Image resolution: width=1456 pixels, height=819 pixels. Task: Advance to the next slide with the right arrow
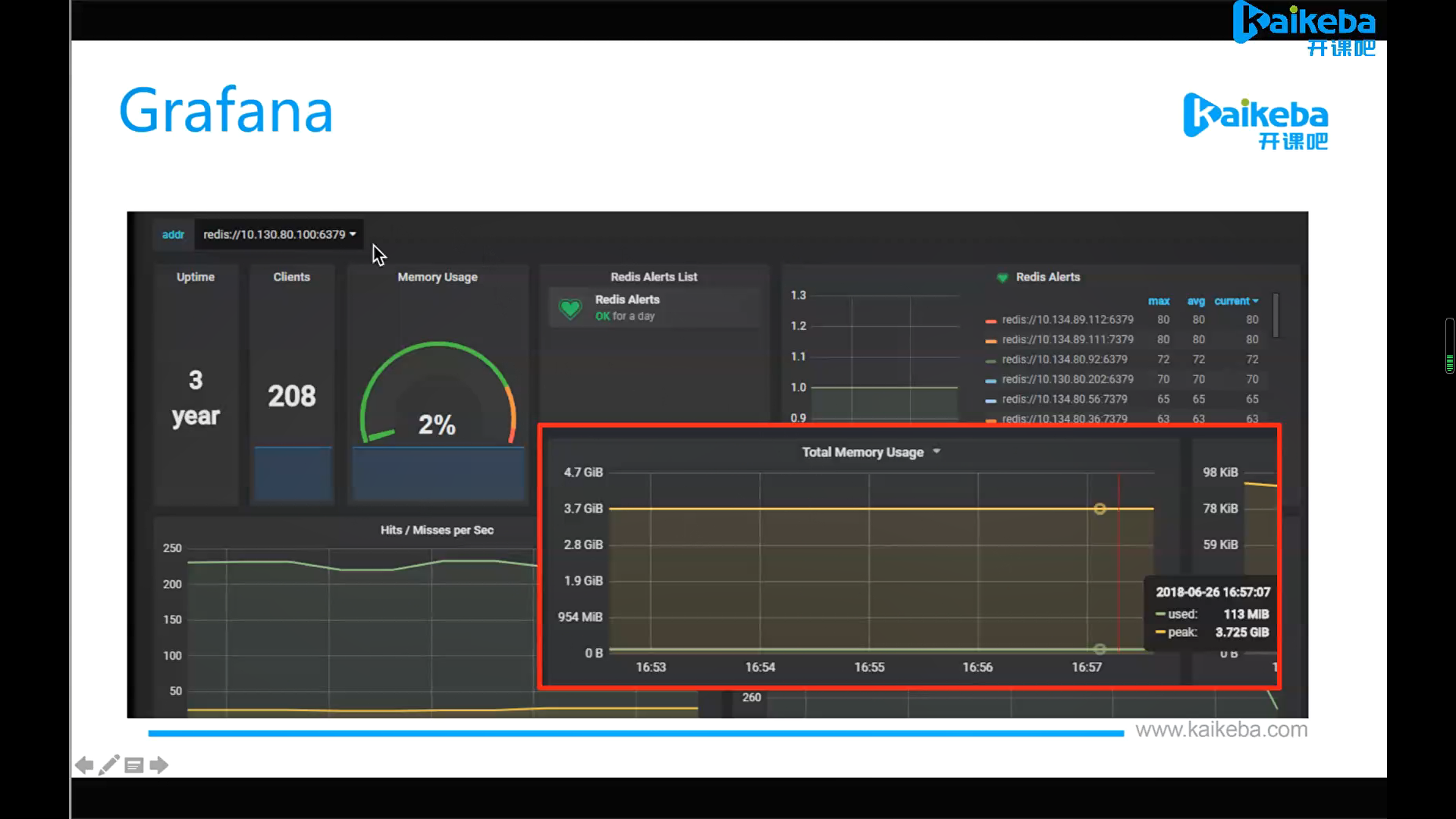point(159,765)
